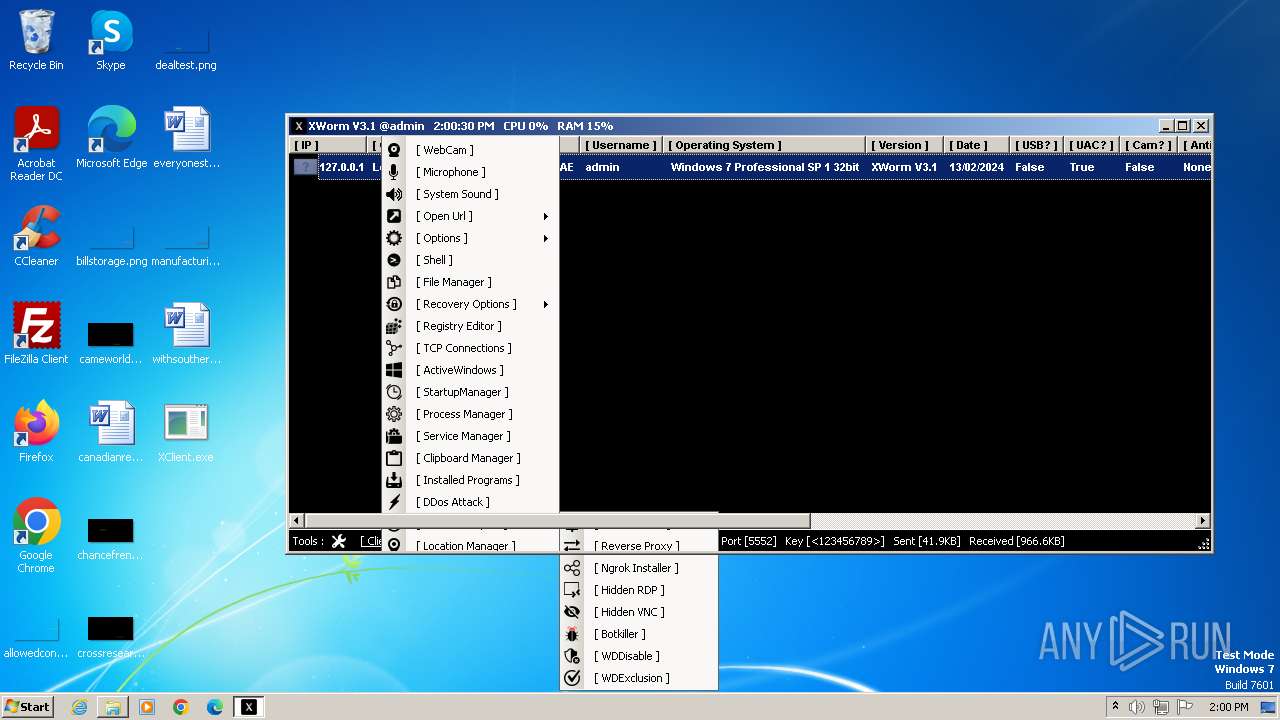Image resolution: width=1280 pixels, height=720 pixels.
Task: Click the [ Cam? ] column header
Action: (x=1147, y=145)
